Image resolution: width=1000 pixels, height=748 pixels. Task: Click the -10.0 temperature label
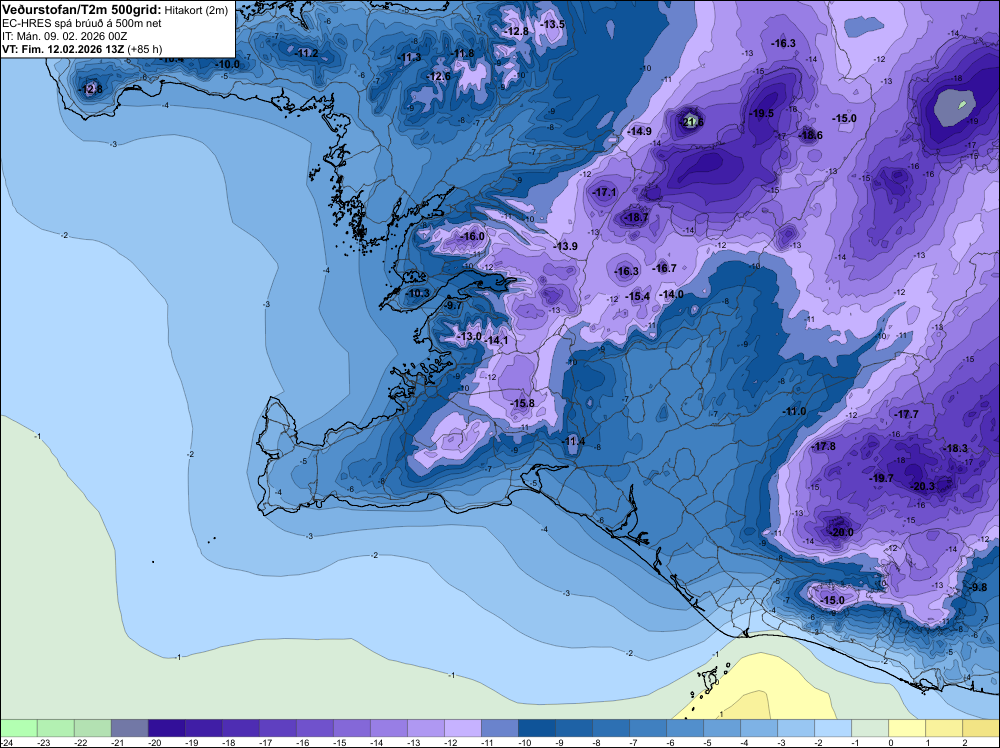point(228,64)
